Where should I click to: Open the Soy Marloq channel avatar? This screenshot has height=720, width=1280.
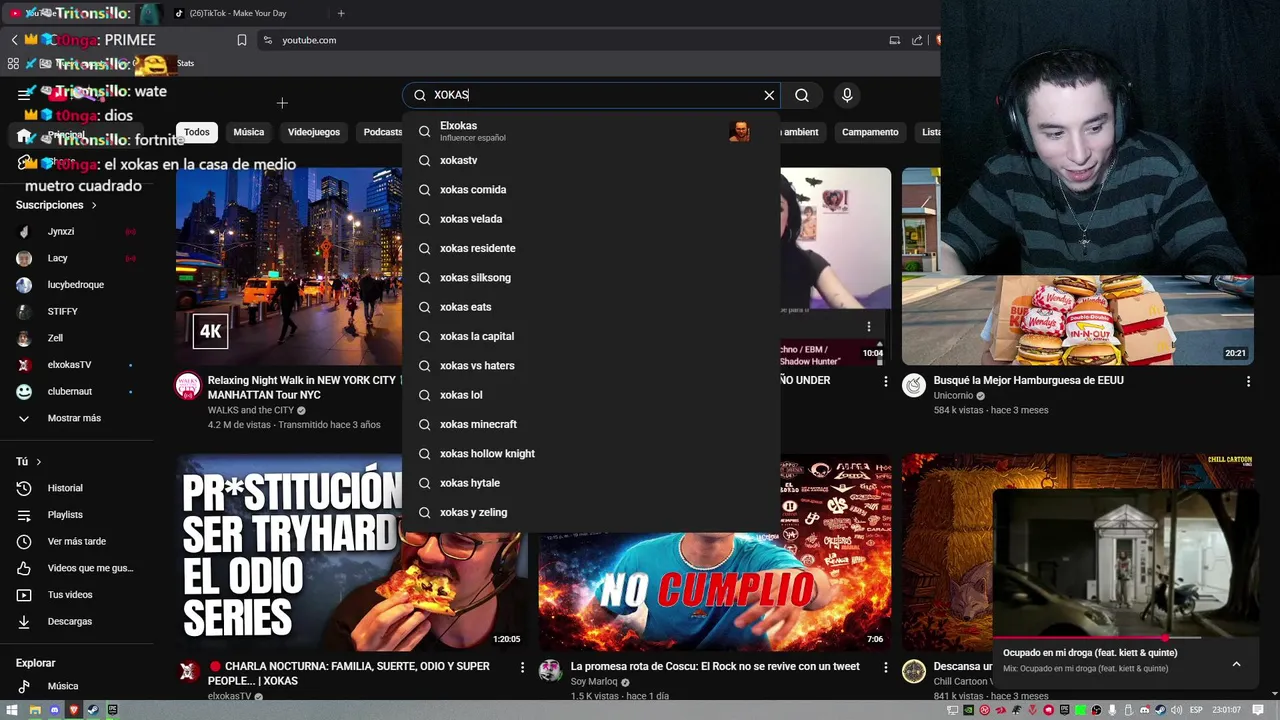click(551, 671)
